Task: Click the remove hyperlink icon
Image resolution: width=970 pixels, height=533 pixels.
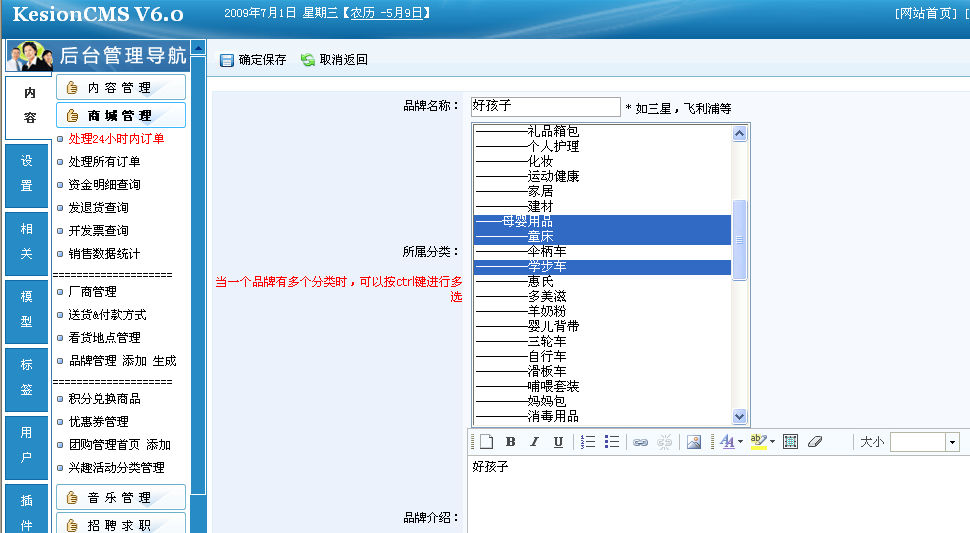Action: (x=664, y=441)
